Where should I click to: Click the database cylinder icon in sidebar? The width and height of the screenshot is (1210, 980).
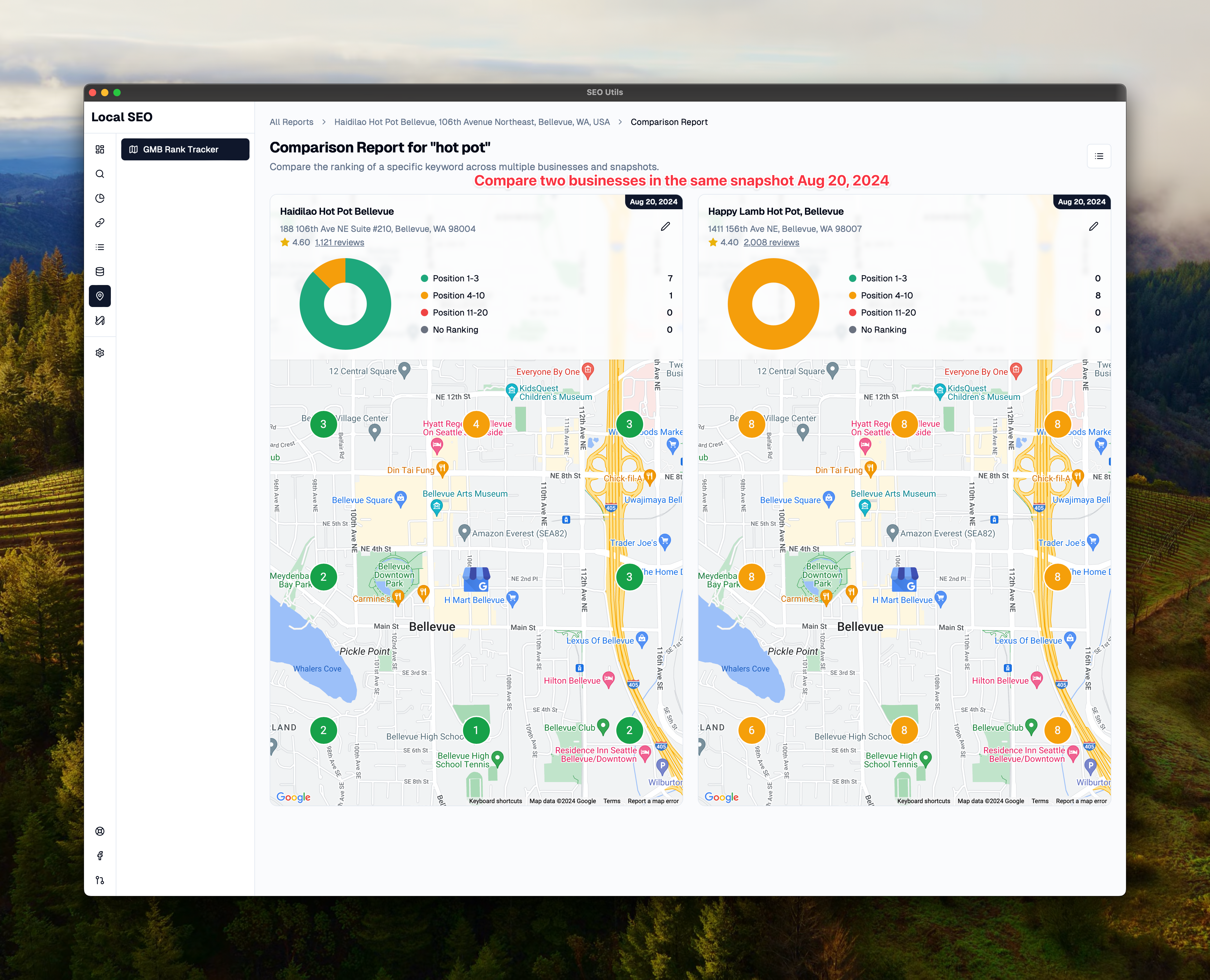pyautogui.click(x=100, y=272)
